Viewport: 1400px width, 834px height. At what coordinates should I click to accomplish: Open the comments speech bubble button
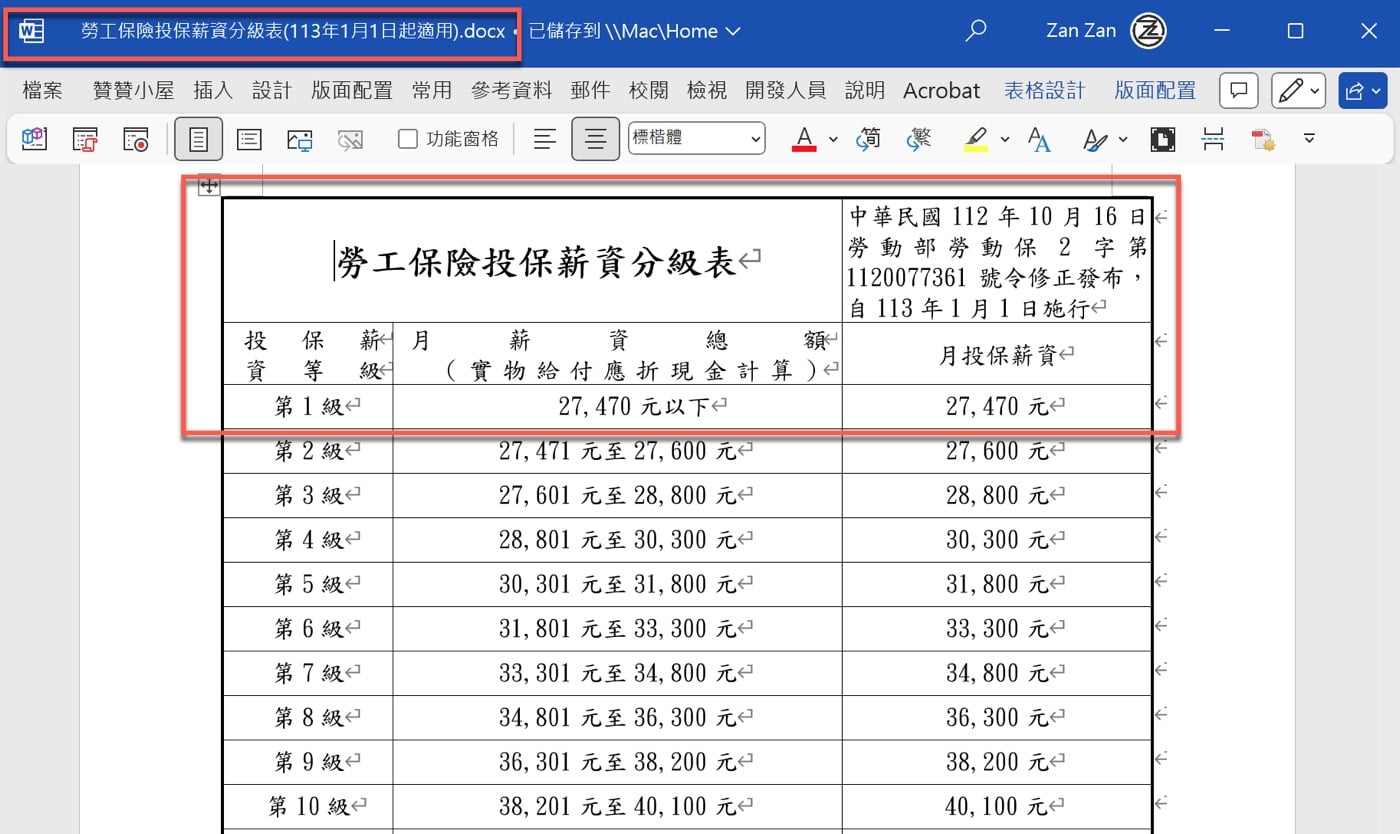1238,91
